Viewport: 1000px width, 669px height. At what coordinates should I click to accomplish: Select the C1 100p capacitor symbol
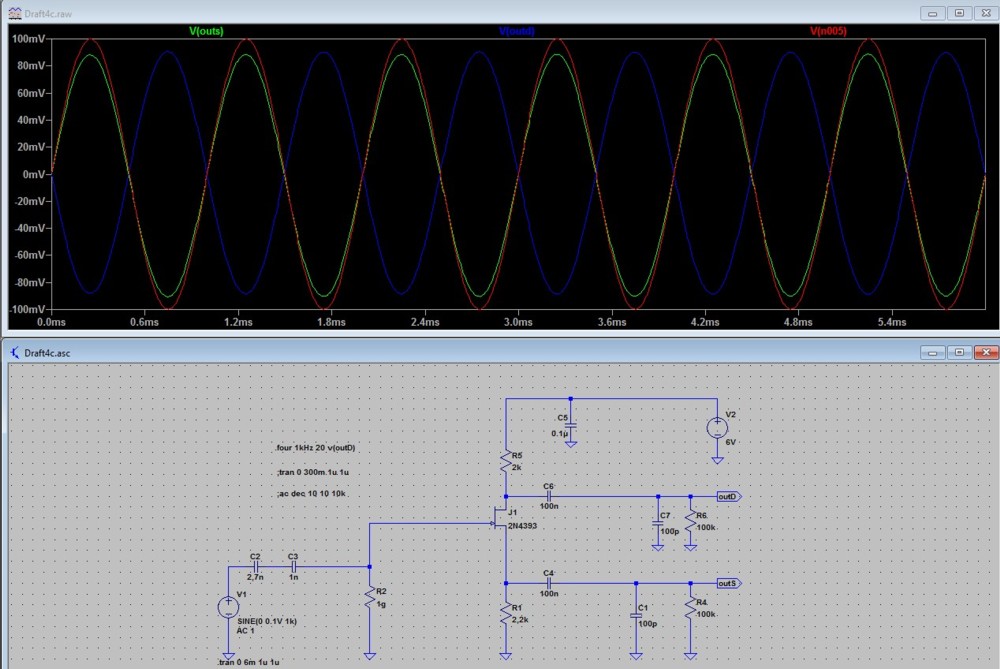pos(635,616)
